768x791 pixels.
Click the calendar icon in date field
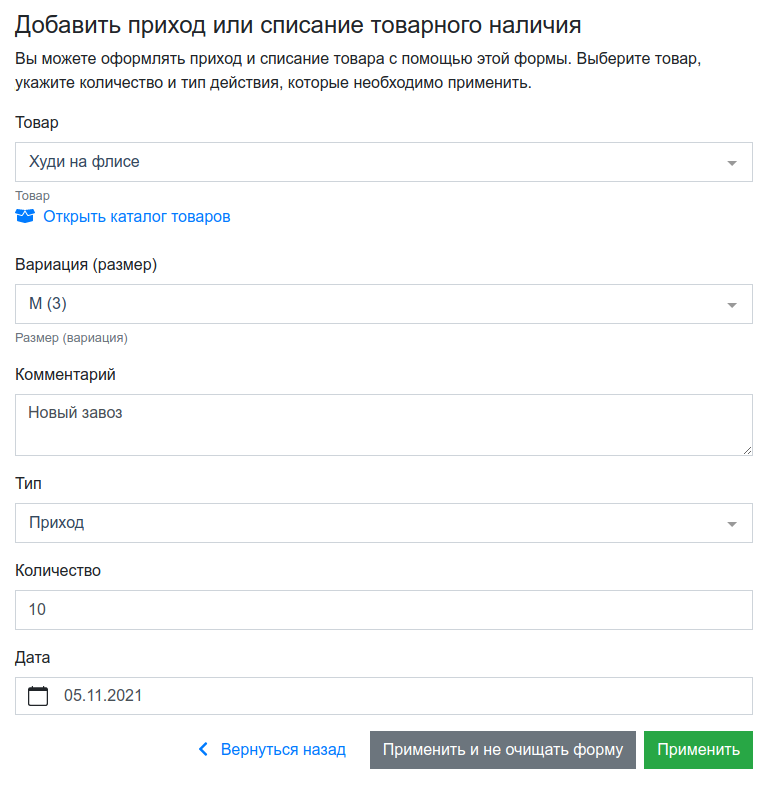tap(38, 696)
